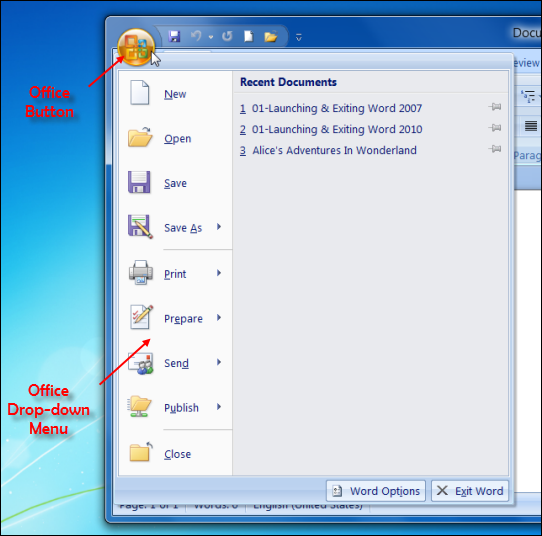
Task: Expand the Prepare submenu arrow
Action: 219,318
